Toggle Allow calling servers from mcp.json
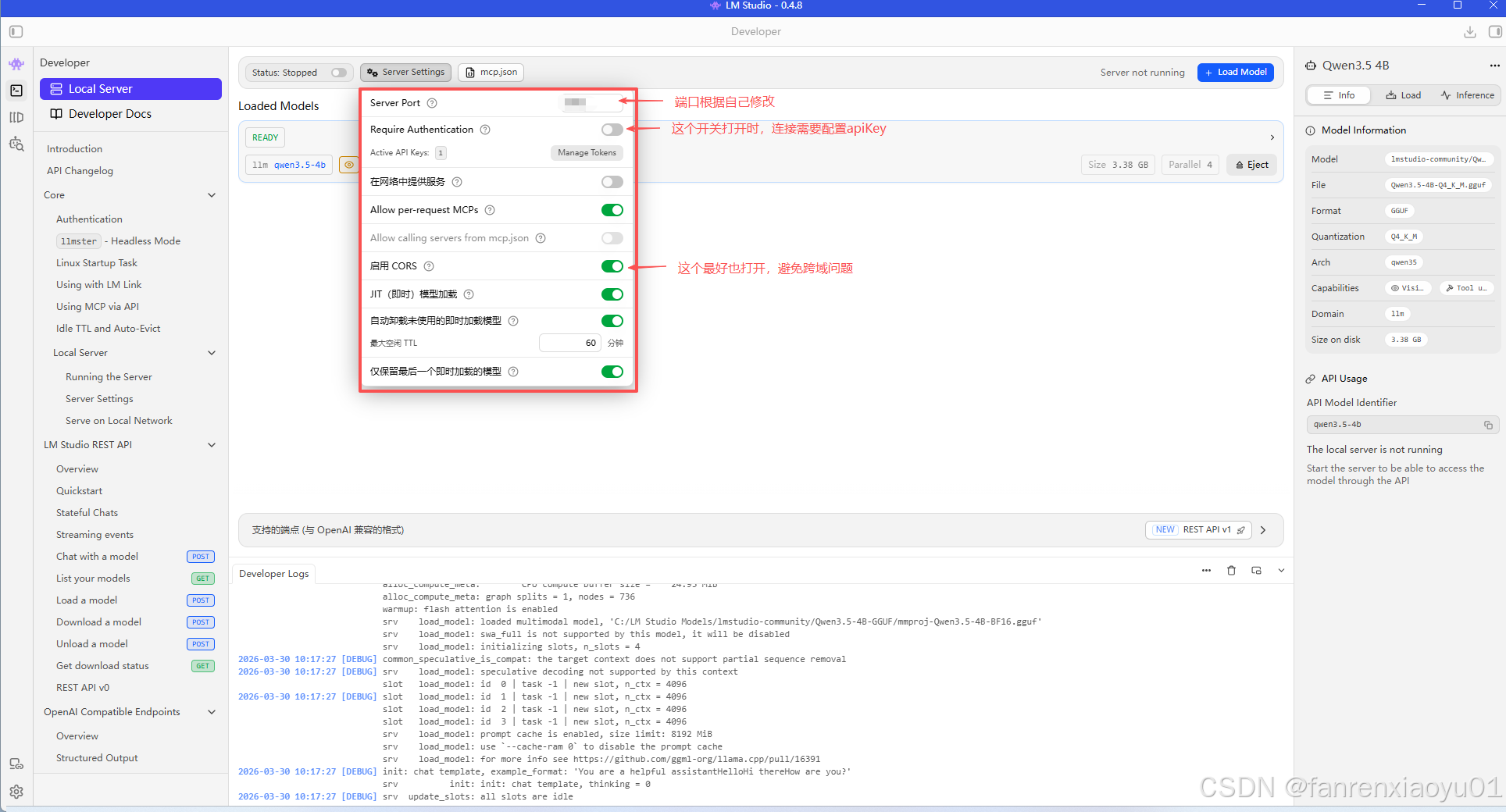This screenshot has width=1506, height=812. tap(612, 238)
